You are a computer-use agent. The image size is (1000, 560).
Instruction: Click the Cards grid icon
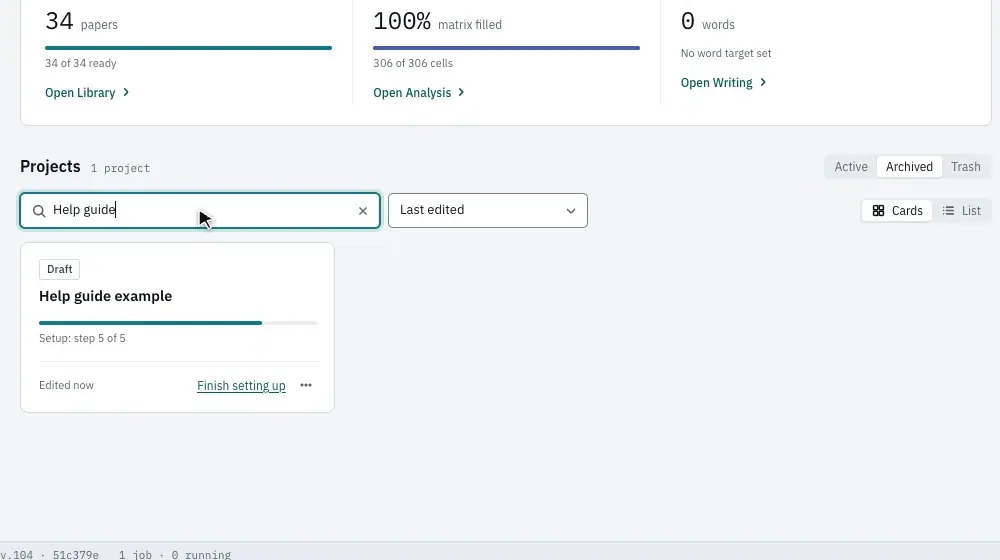tap(878, 210)
